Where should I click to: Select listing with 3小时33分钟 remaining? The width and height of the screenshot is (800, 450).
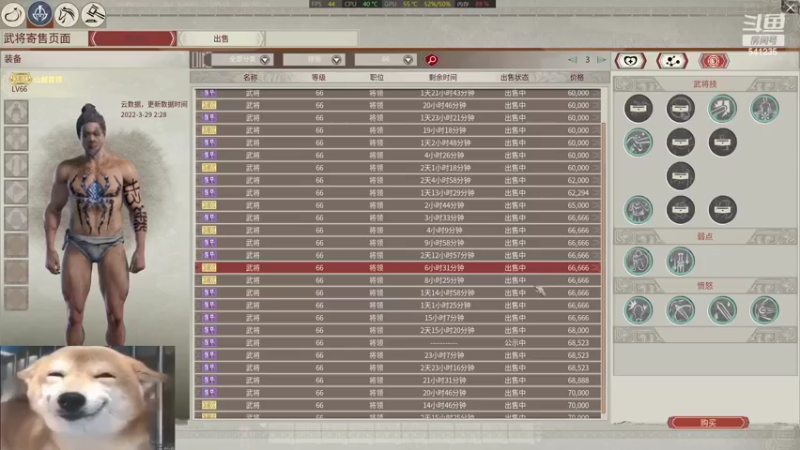pos(397,218)
